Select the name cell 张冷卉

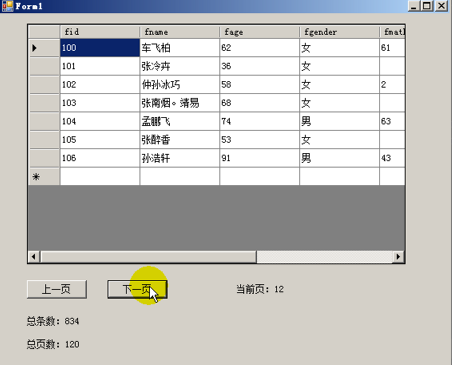(x=180, y=66)
